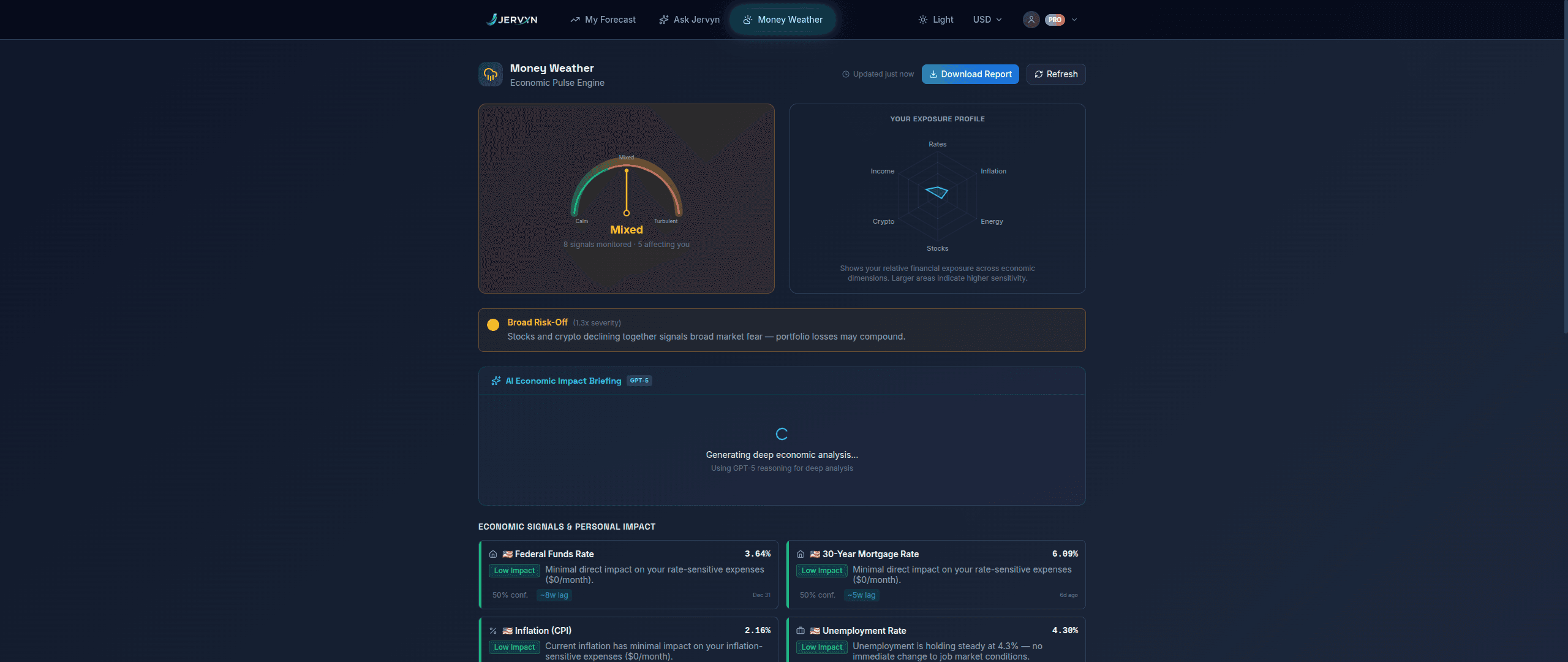Click the Mixed weather gauge needle
Image resolution: width=1568 pixels, height=662 pixels.
point(627,192)
